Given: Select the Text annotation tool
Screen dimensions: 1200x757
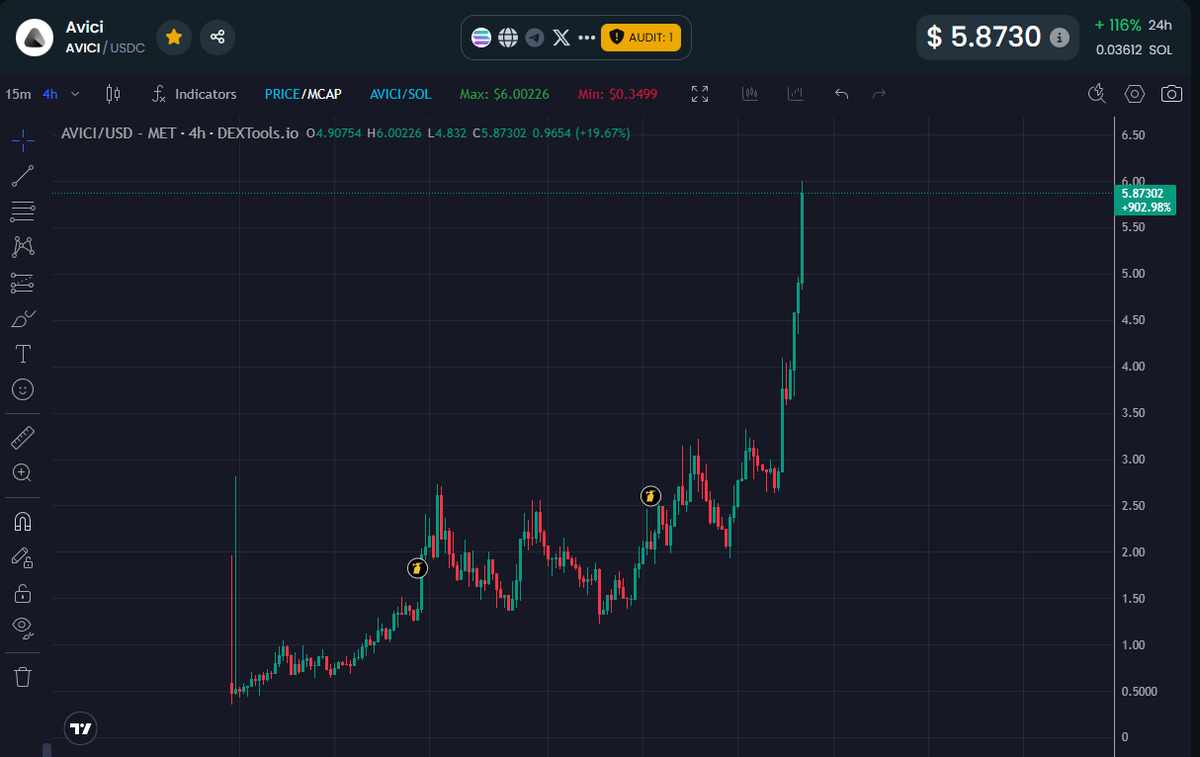Looking at the screenshot, I should 23,354.
